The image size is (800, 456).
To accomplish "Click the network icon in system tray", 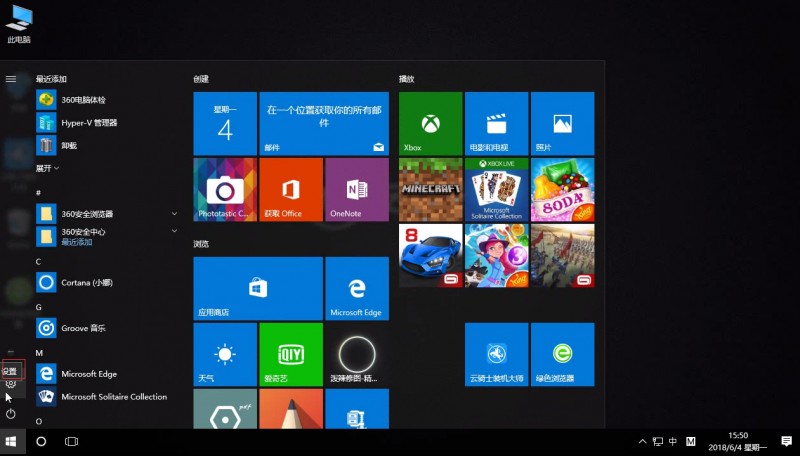I will click(658, 442).
